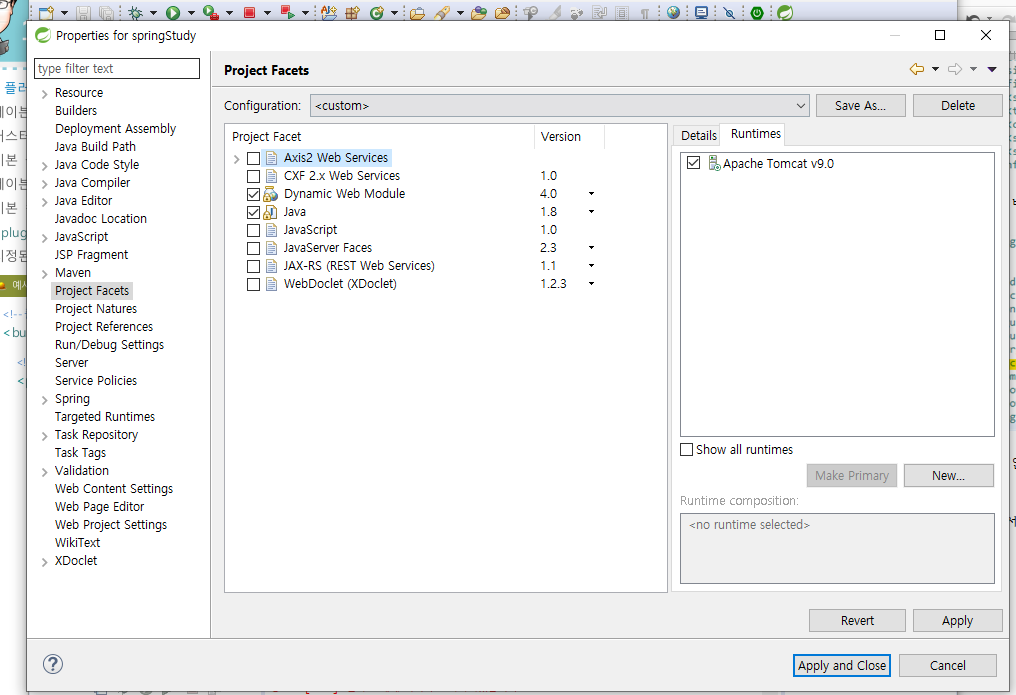
Task: Open the JAX-RS version 1.1 dropdown
Action: [591, 266]
